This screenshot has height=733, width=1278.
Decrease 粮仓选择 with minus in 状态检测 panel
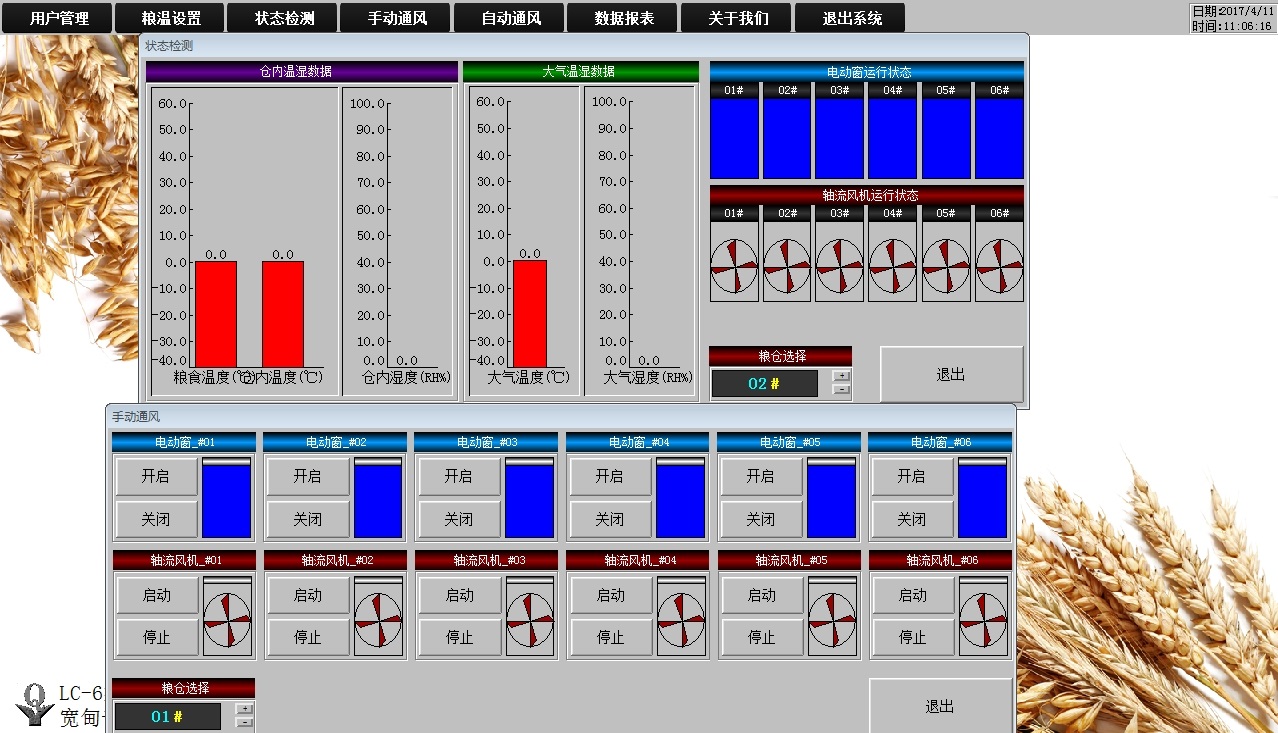tap(842, 390)
